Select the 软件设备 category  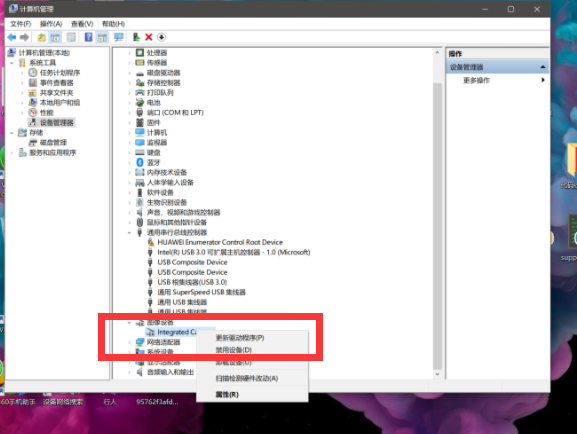coord(160,192)
